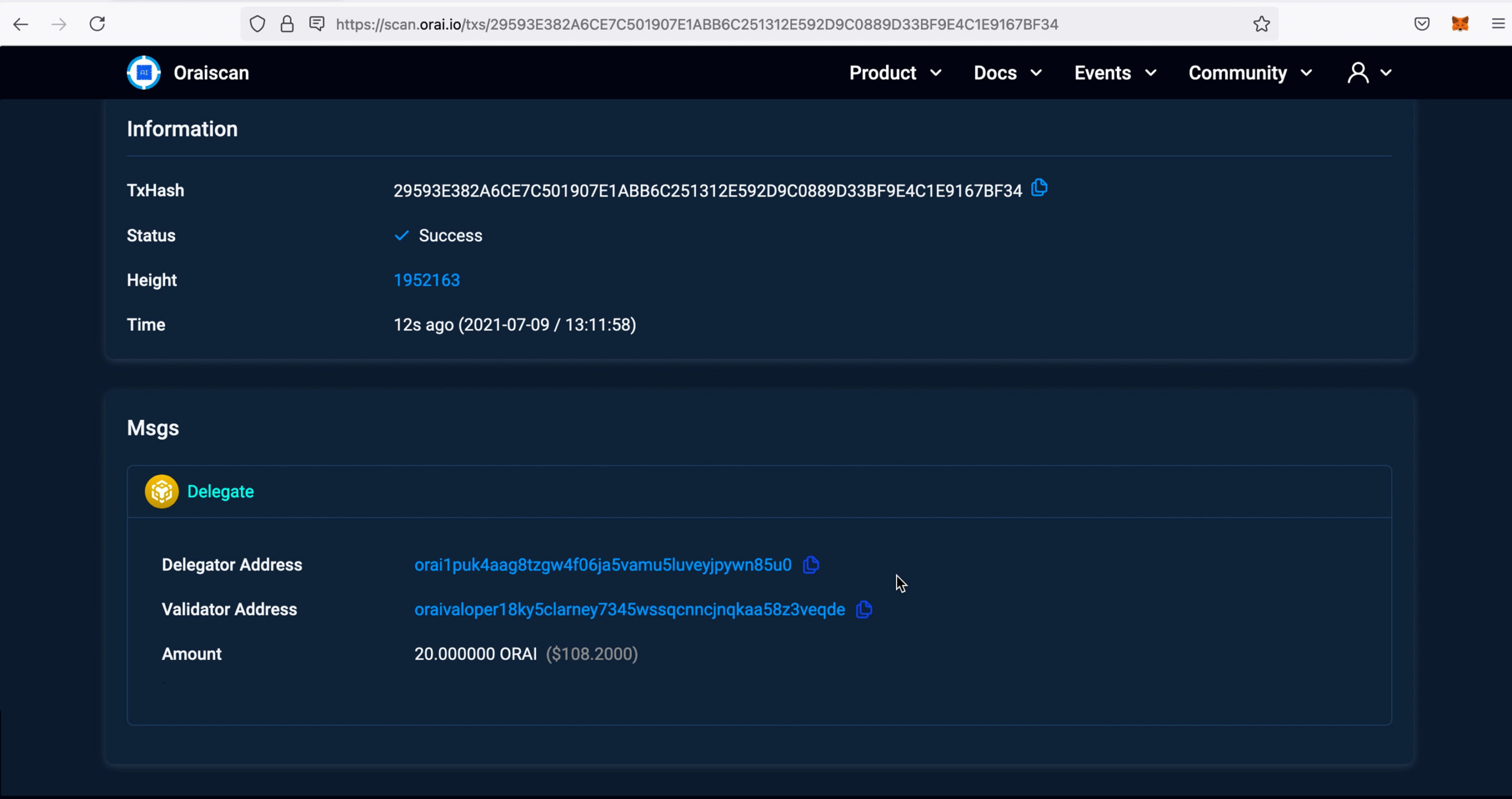Open the delegator address orai1puk4aag8... link

point(602,565)
